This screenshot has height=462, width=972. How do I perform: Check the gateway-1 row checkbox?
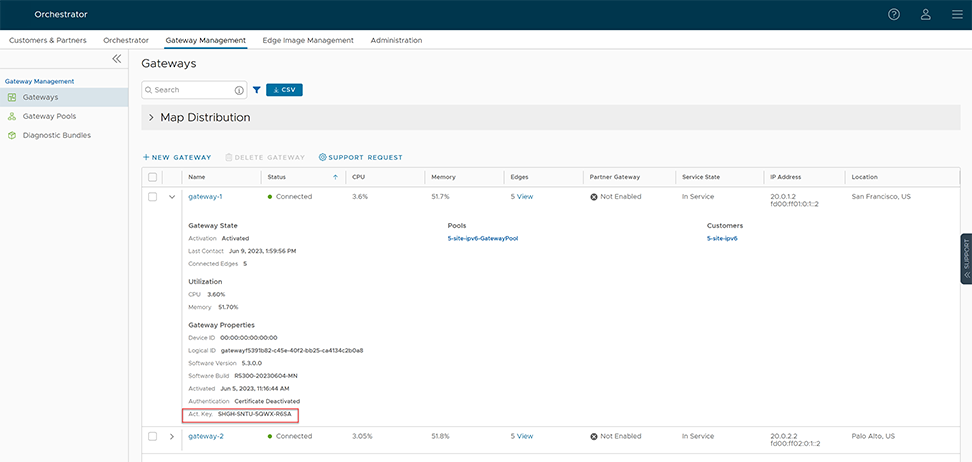coord(153,197)
